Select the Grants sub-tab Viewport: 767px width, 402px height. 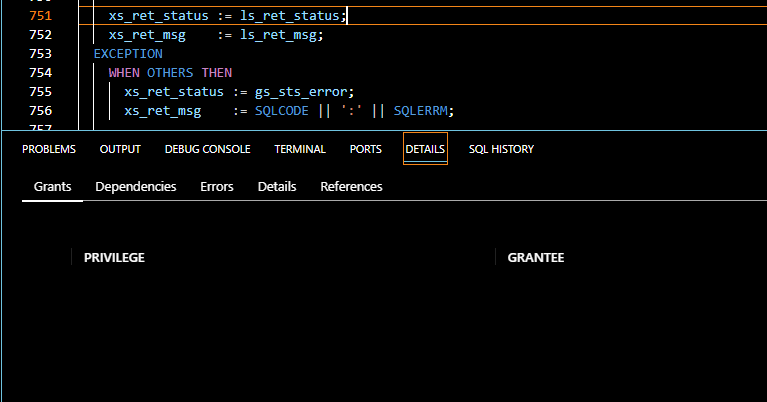click(x=53, y=186)
